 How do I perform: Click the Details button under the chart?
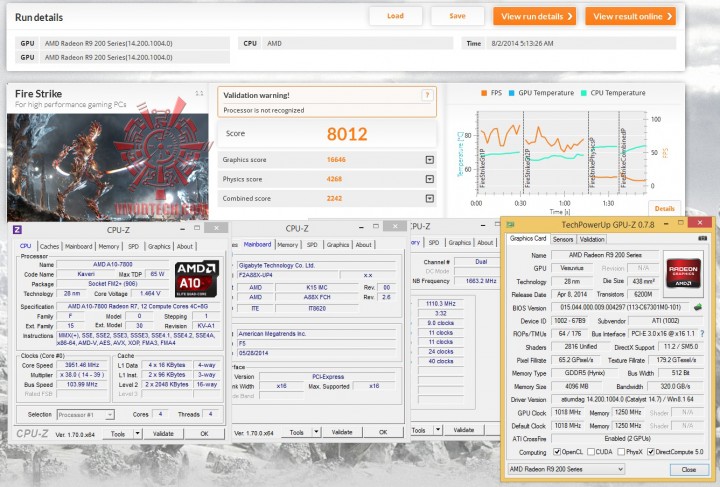click(x=664, y=208)
